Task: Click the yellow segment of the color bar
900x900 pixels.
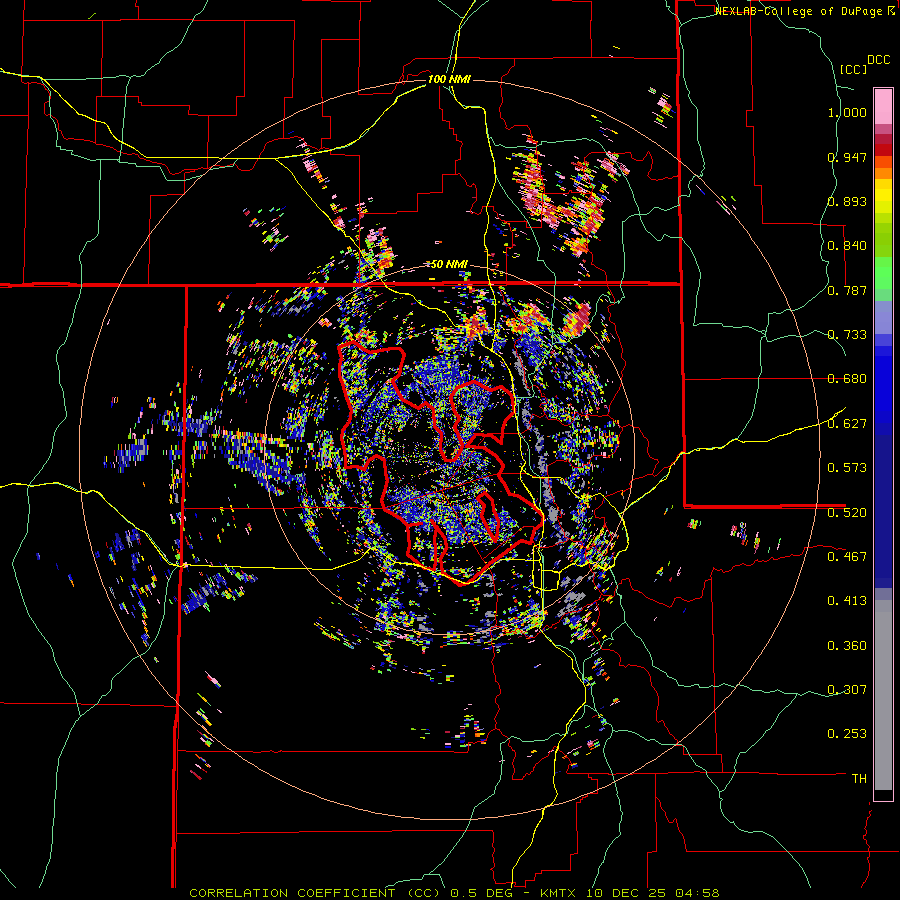Action: click(x=883, y=197)
